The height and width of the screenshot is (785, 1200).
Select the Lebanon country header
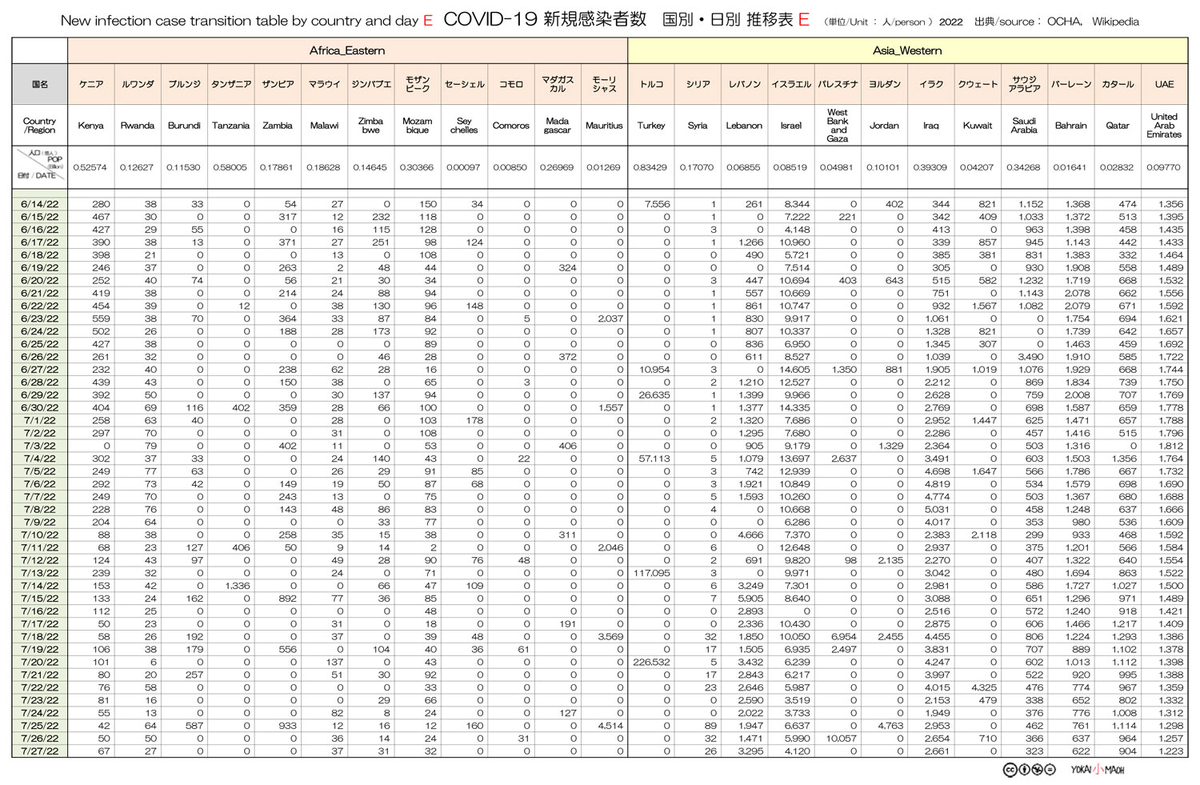coord(744,126)
